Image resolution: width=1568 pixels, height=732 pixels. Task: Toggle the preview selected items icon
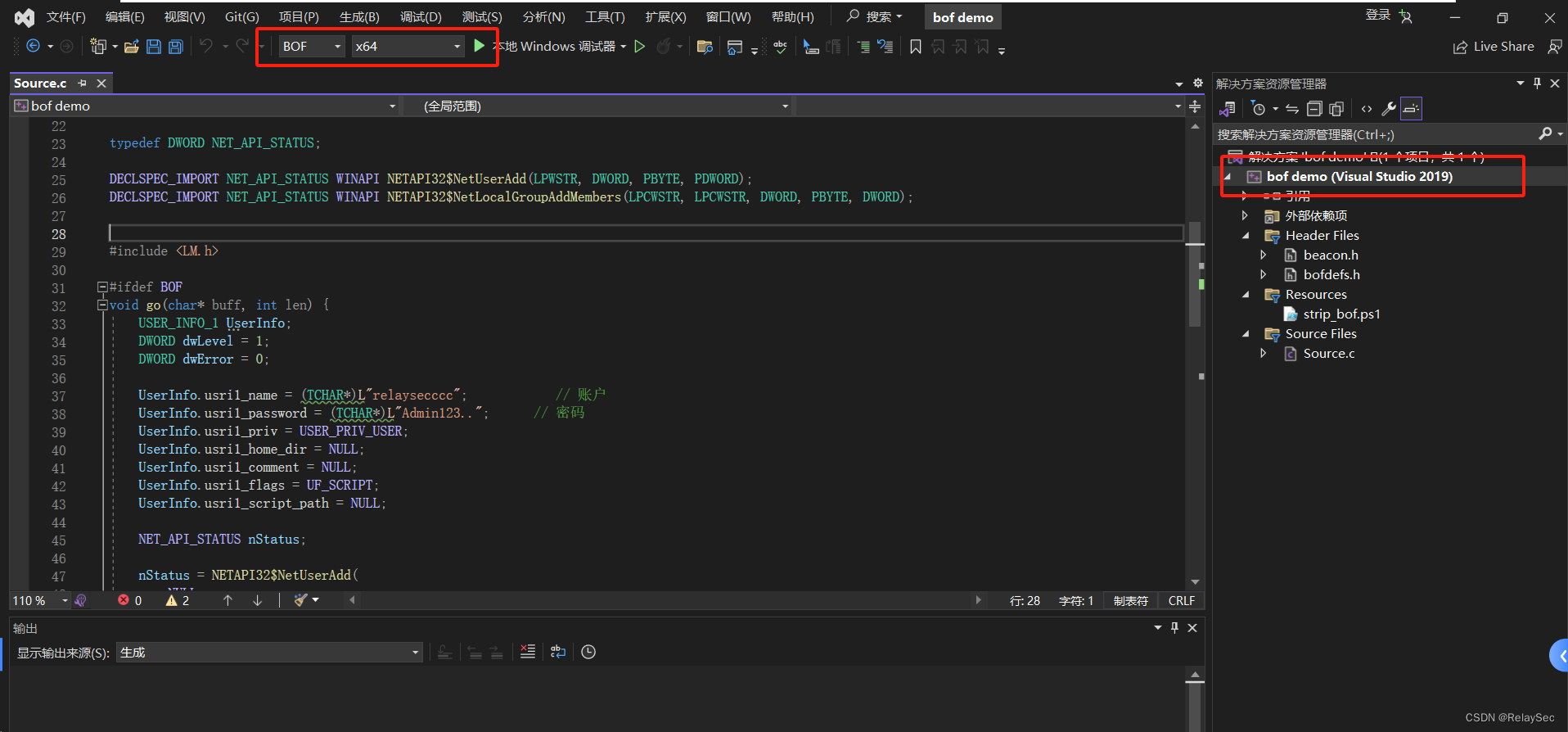tap(1411, 109)
